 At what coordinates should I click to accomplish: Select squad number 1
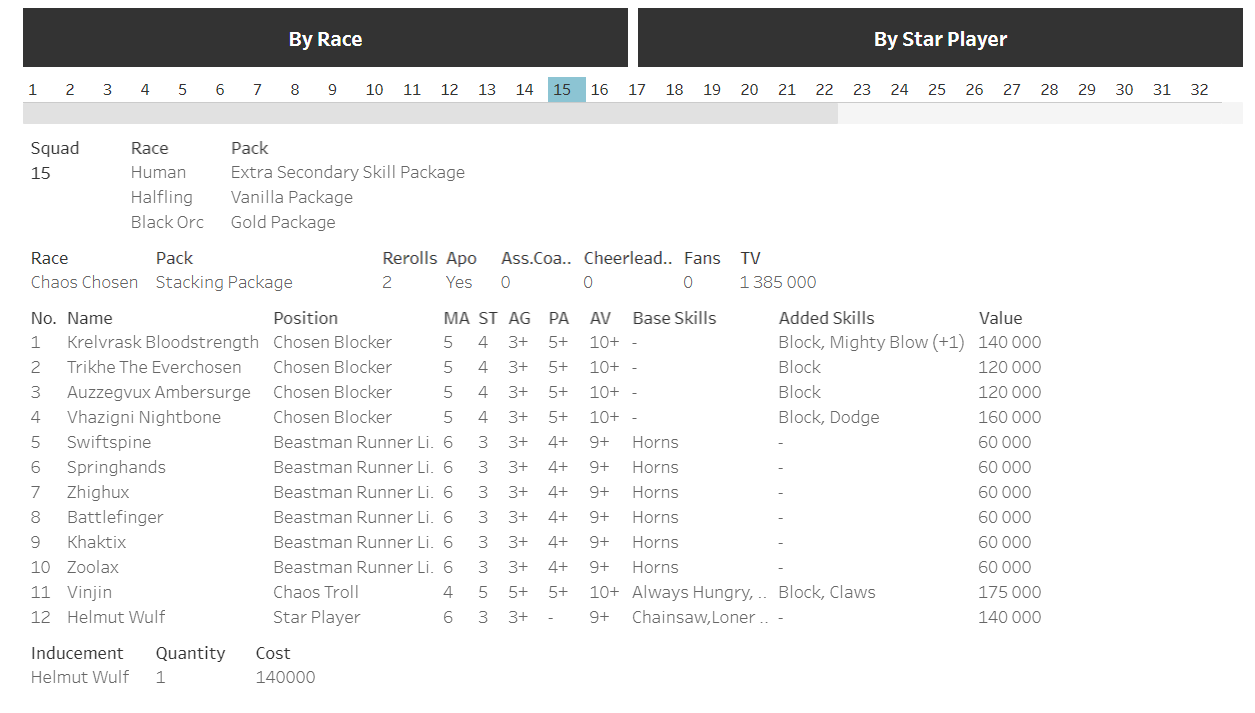point(33,90)
